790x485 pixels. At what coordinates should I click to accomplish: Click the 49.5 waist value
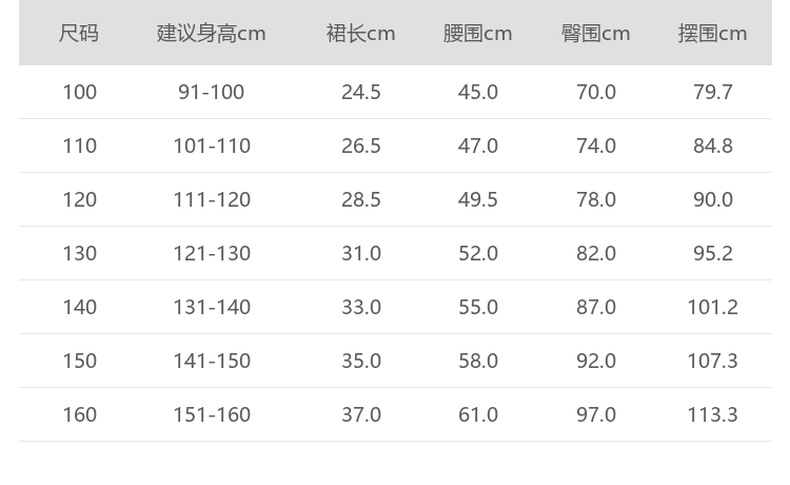pos(478,200)
